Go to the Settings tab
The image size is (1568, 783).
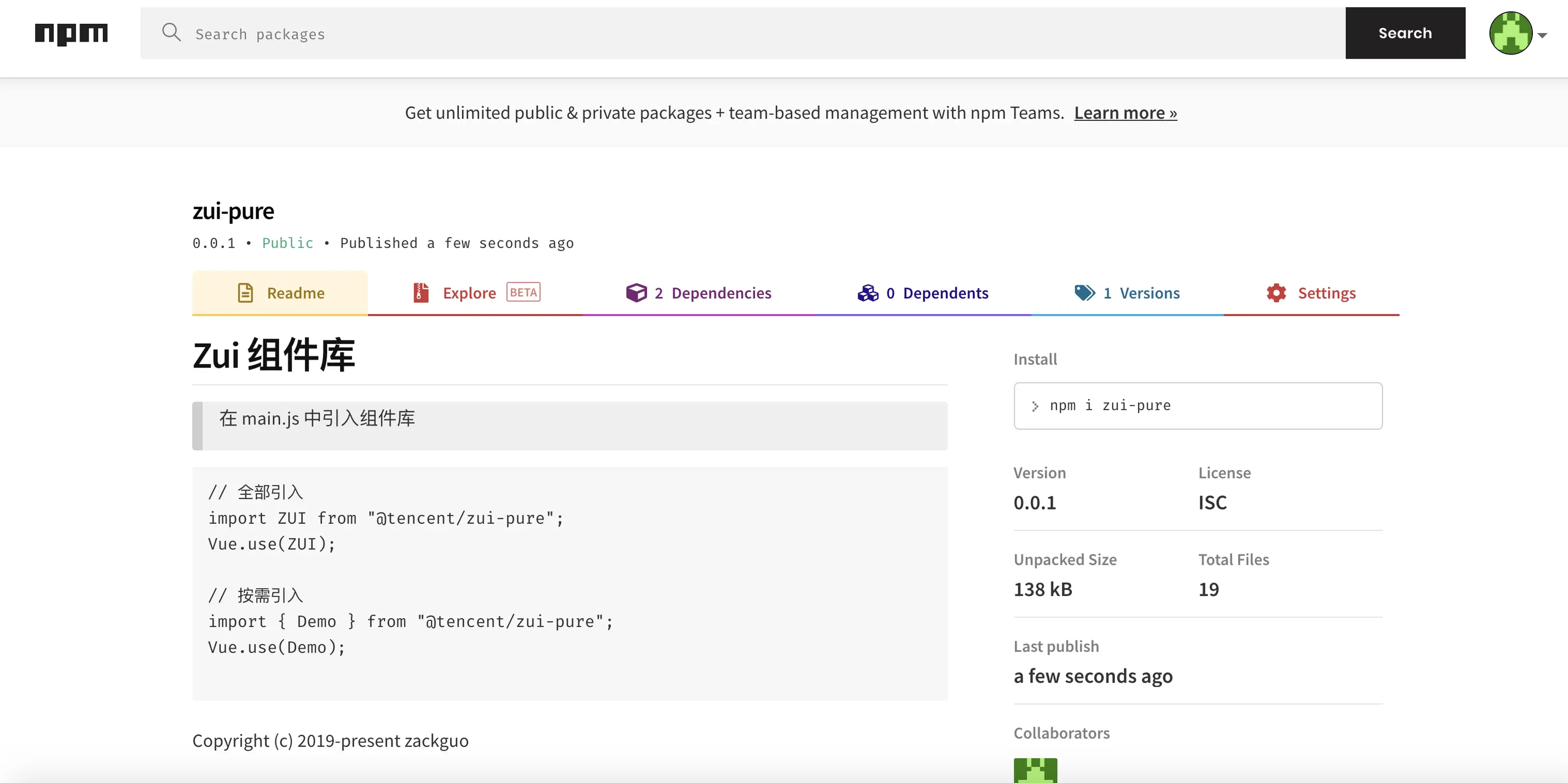[x=1326, y=293]
